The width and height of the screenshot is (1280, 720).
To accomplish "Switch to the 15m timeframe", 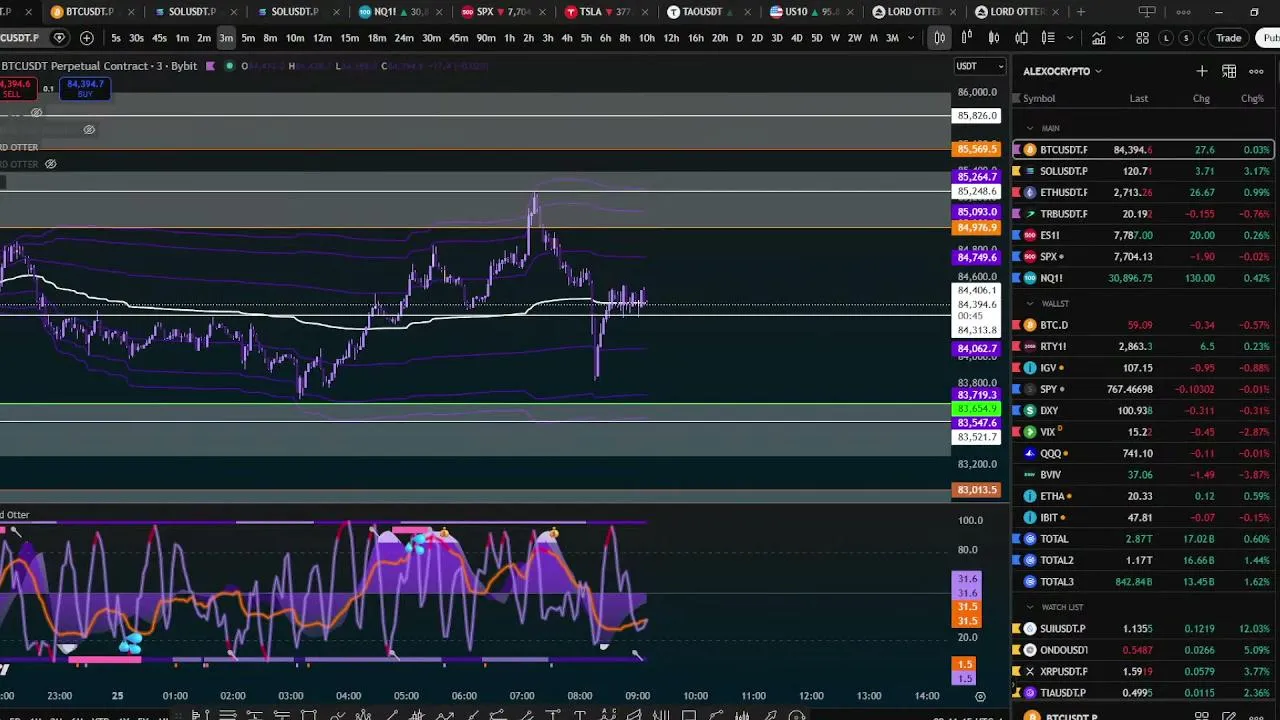I will tap(349, 38).
